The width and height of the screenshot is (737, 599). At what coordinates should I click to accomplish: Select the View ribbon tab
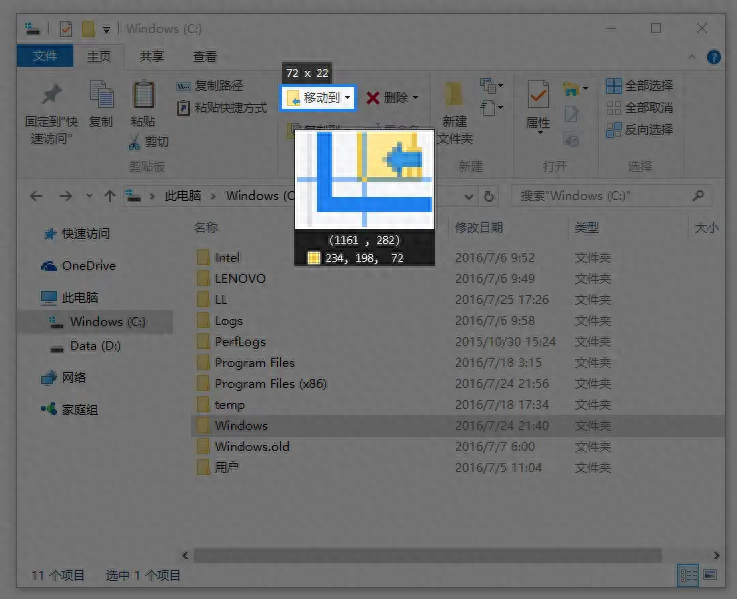pyautogui.click(x=205, y=56)
